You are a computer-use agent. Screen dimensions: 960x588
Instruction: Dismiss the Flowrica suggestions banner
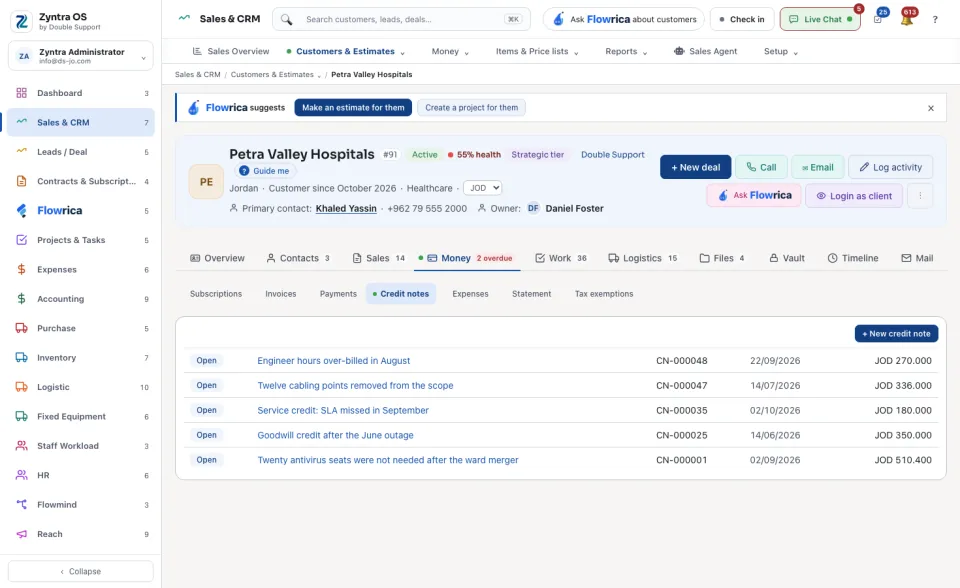coord(931,108)
